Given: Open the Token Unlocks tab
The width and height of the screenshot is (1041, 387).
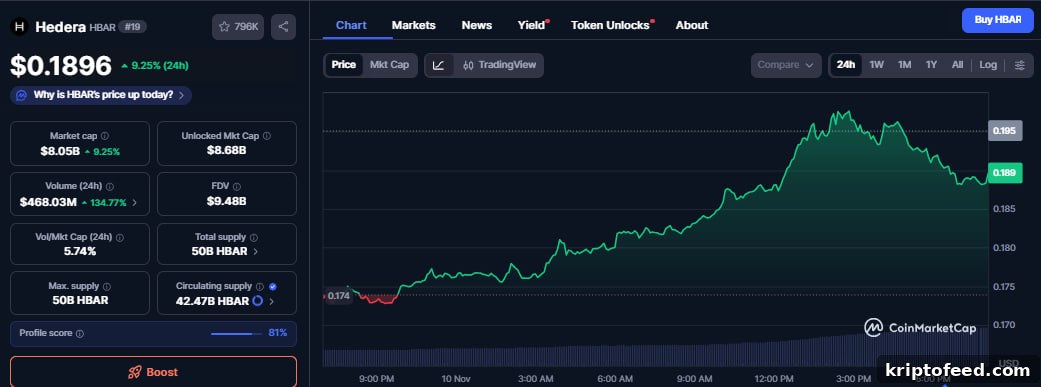Looking at the screenshot, I should click(611, 25).
